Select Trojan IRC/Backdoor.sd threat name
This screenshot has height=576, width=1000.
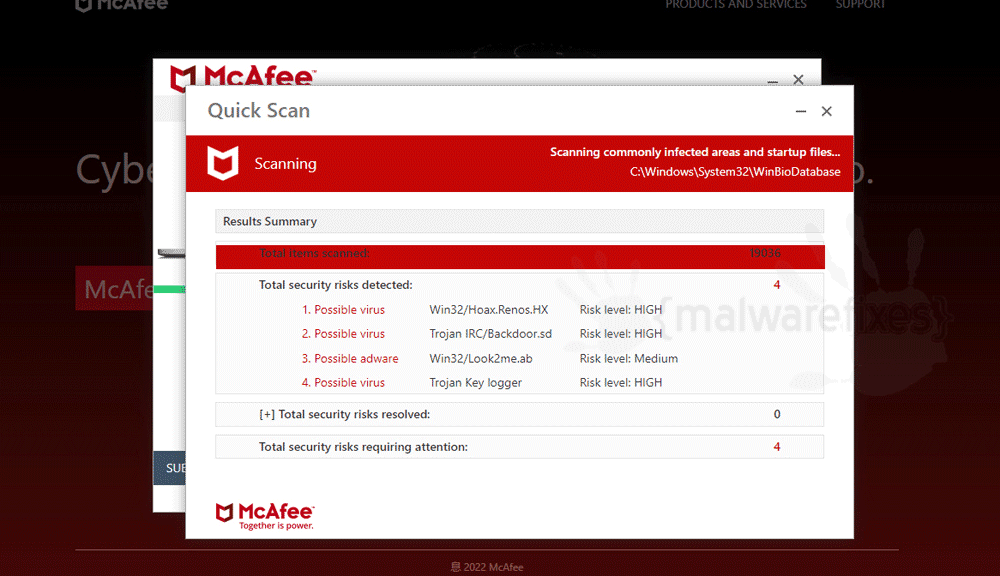pos(490,334)
